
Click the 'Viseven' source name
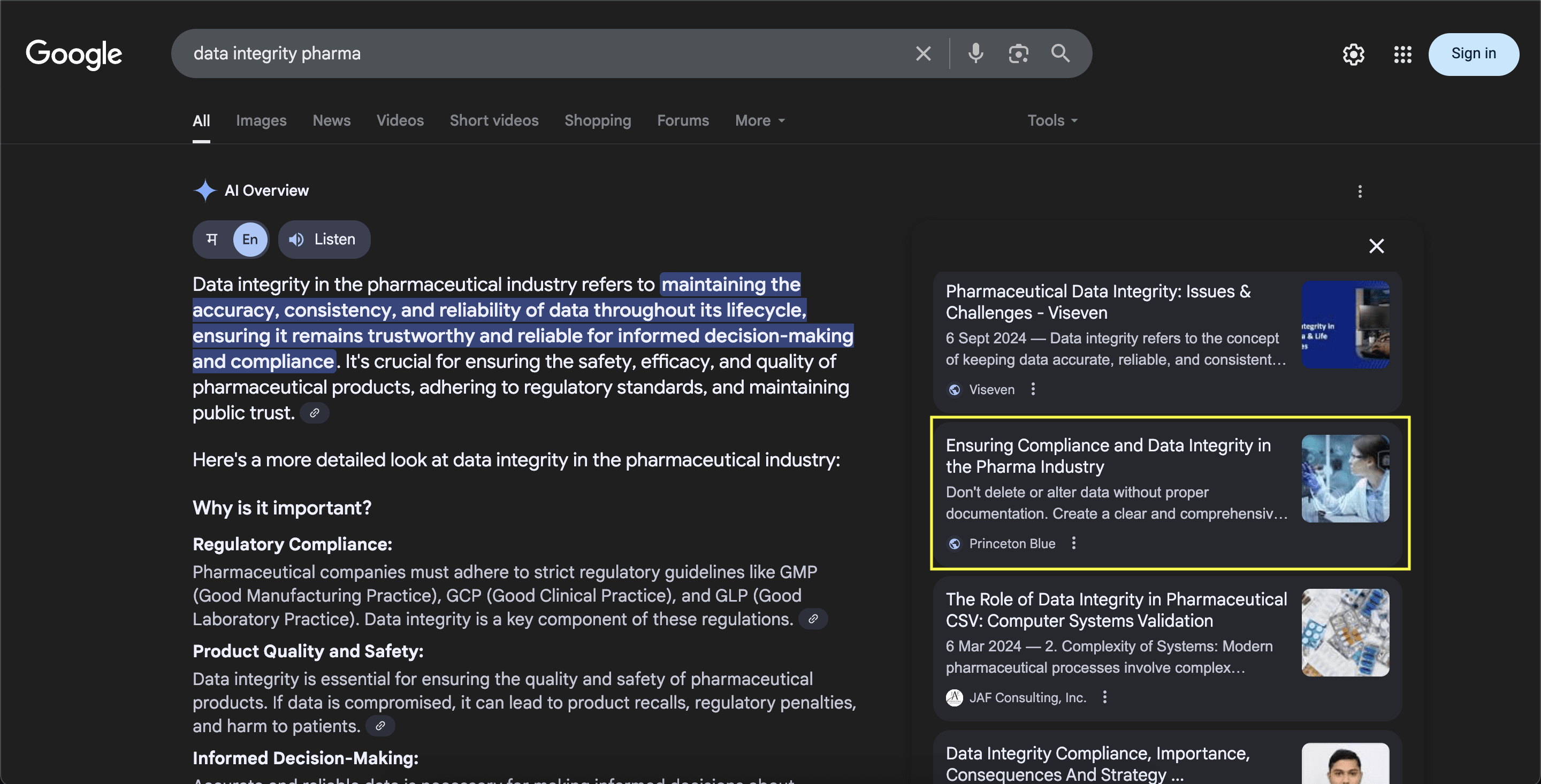(x=991, y=389)
